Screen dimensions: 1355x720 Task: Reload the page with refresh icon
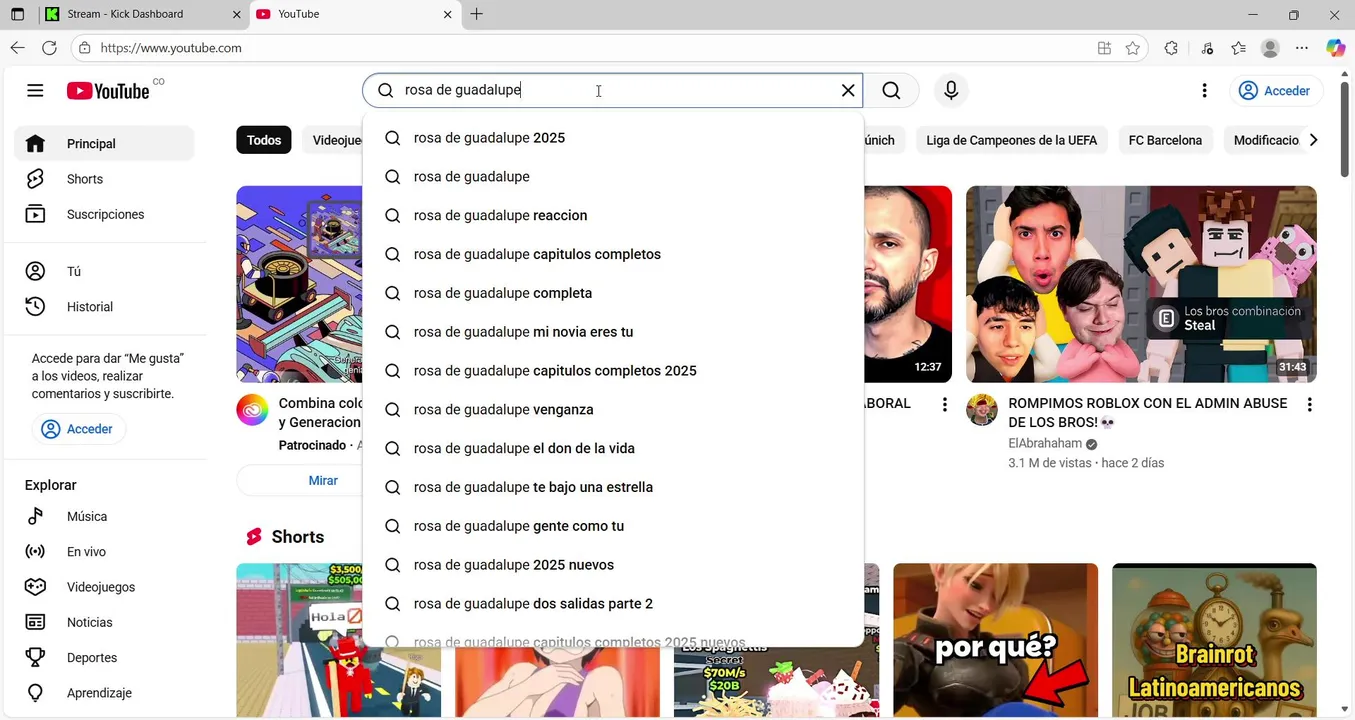[49, 48]
